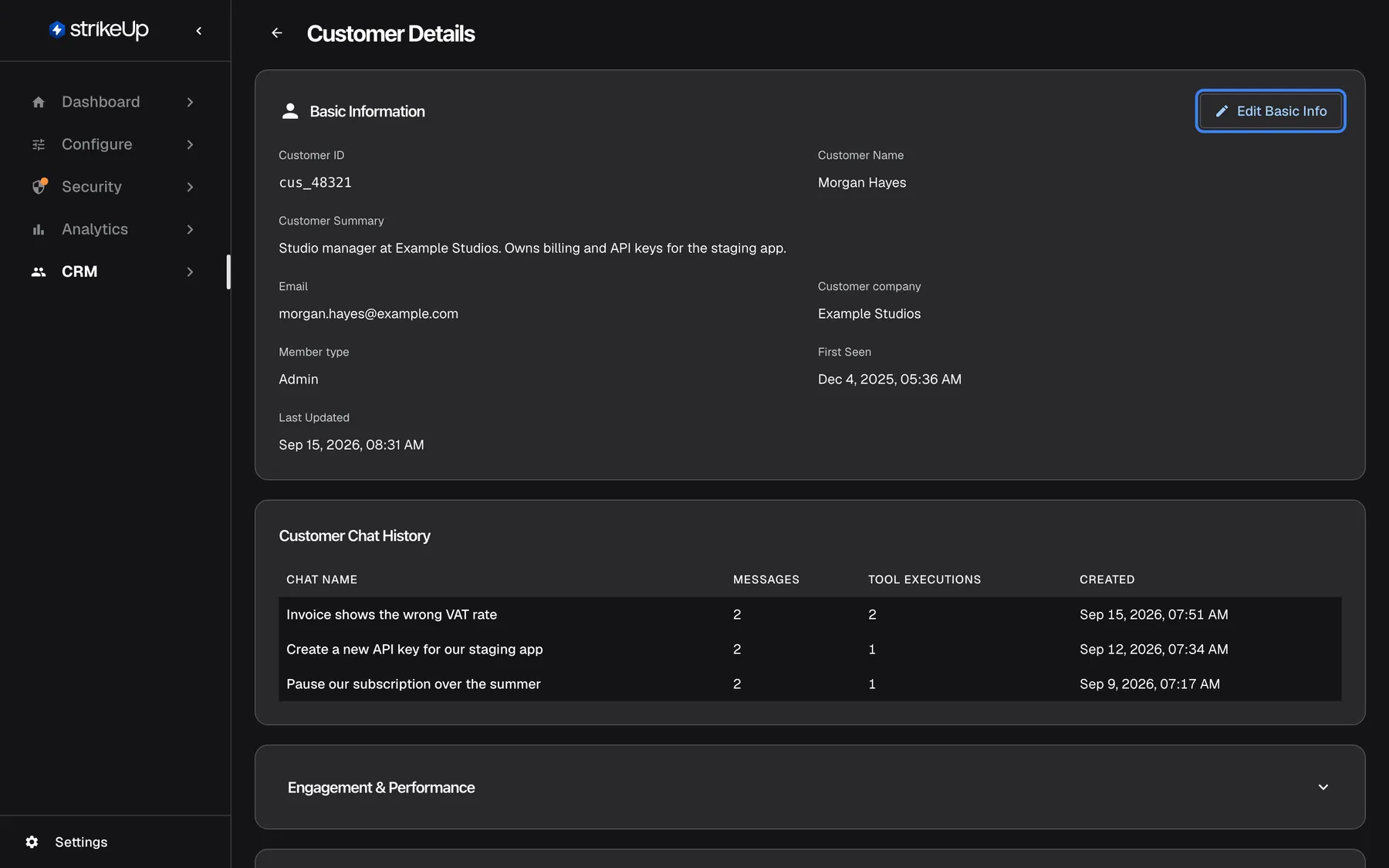Expand the Configure submenu chevron
This screenshot has width=1389, height=868.
(x=190, y=144)
